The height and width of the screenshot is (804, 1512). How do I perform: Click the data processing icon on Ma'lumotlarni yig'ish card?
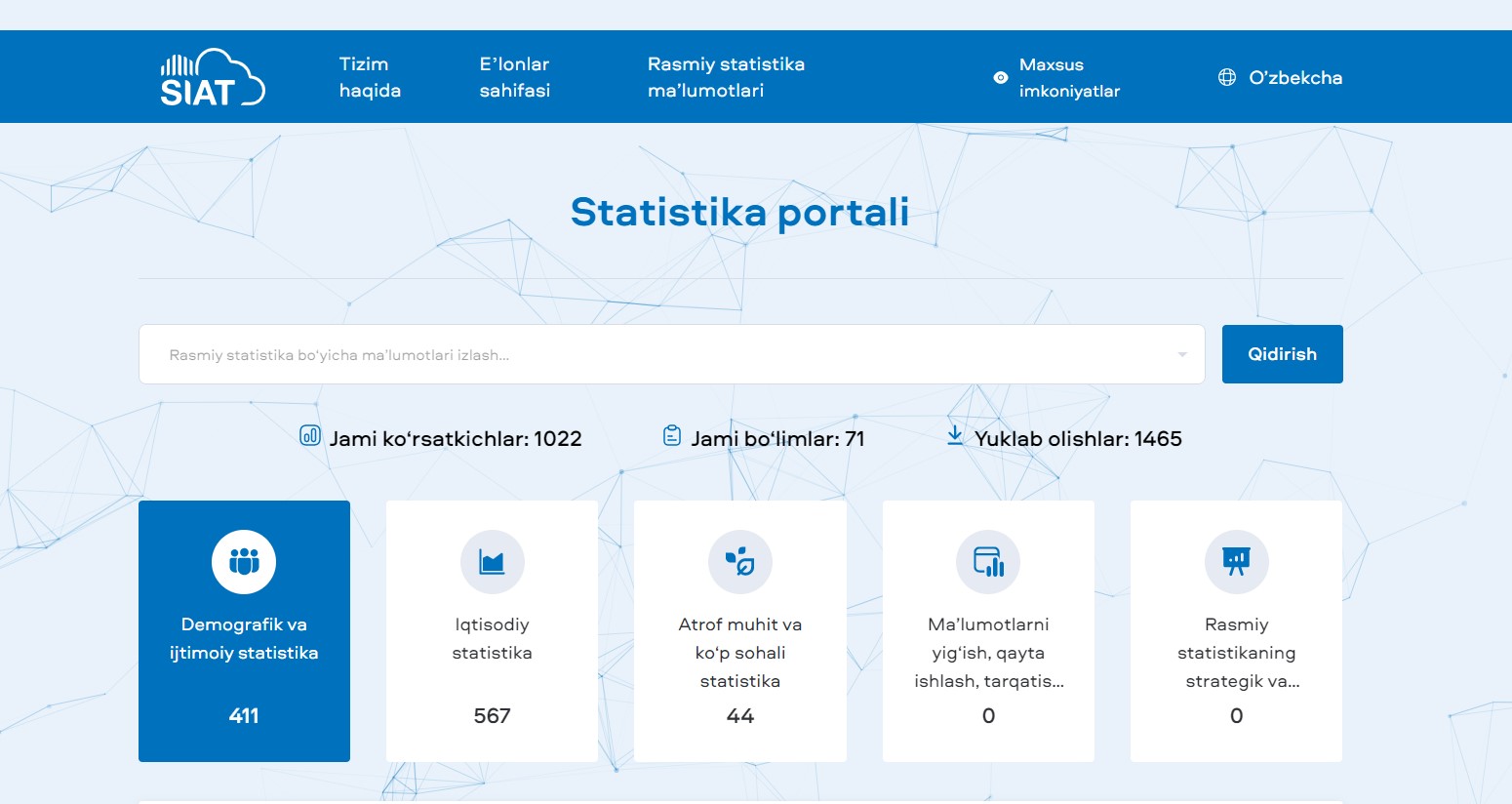click(988, 562)
